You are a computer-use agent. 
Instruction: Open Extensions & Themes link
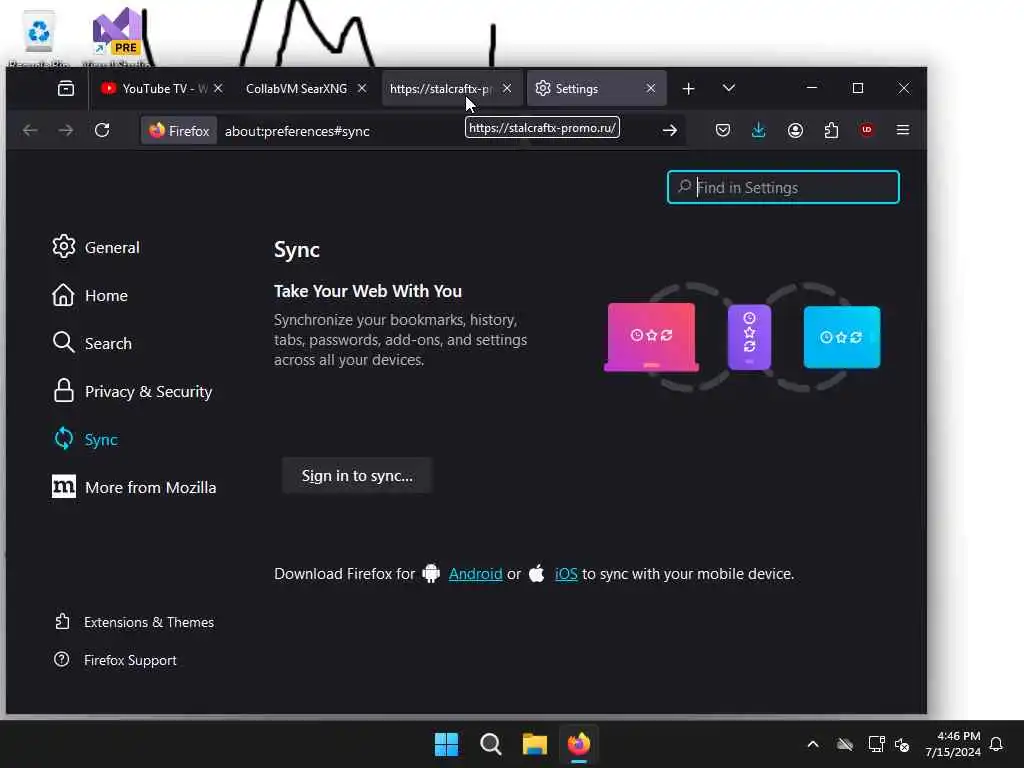[135, 622]
